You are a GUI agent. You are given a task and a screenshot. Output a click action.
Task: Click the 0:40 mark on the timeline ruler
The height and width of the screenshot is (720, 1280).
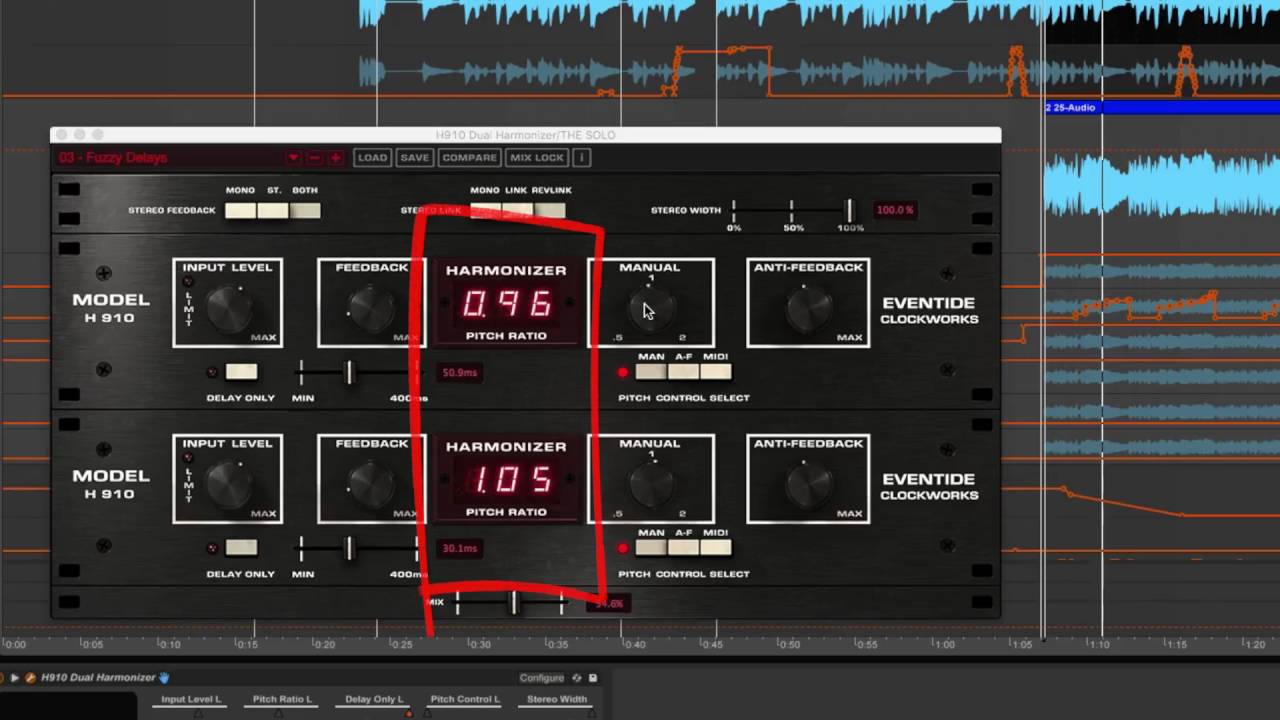[x=634, y=645]
